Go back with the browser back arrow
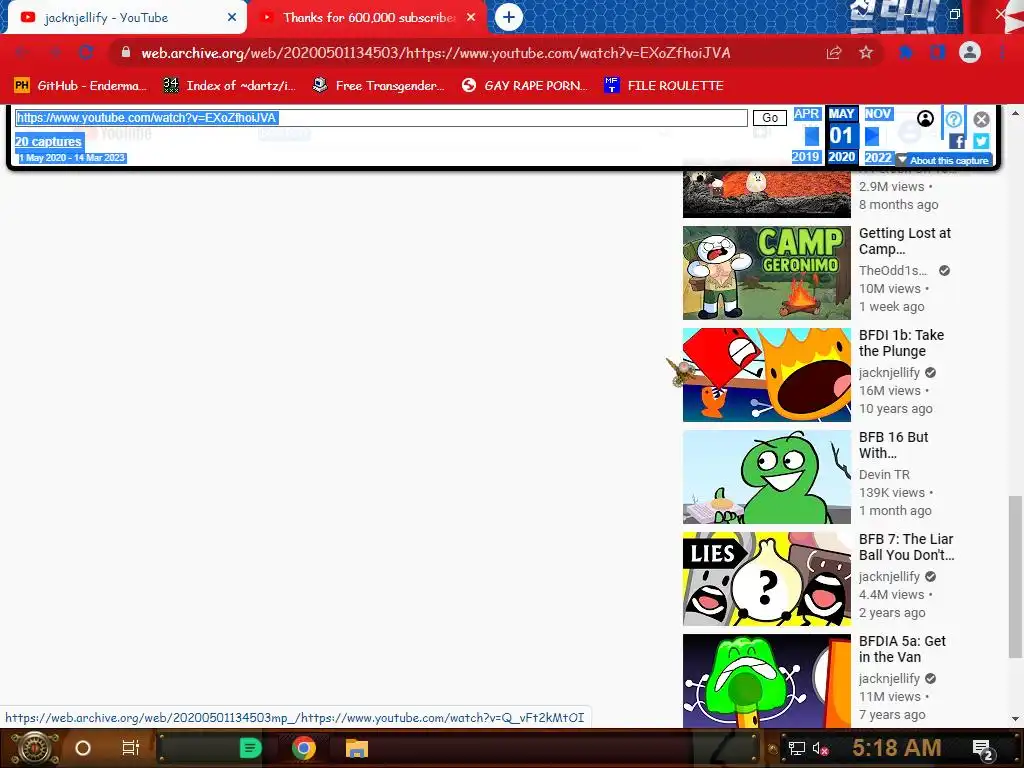The image size is (1024, 768). click(22, 52)
